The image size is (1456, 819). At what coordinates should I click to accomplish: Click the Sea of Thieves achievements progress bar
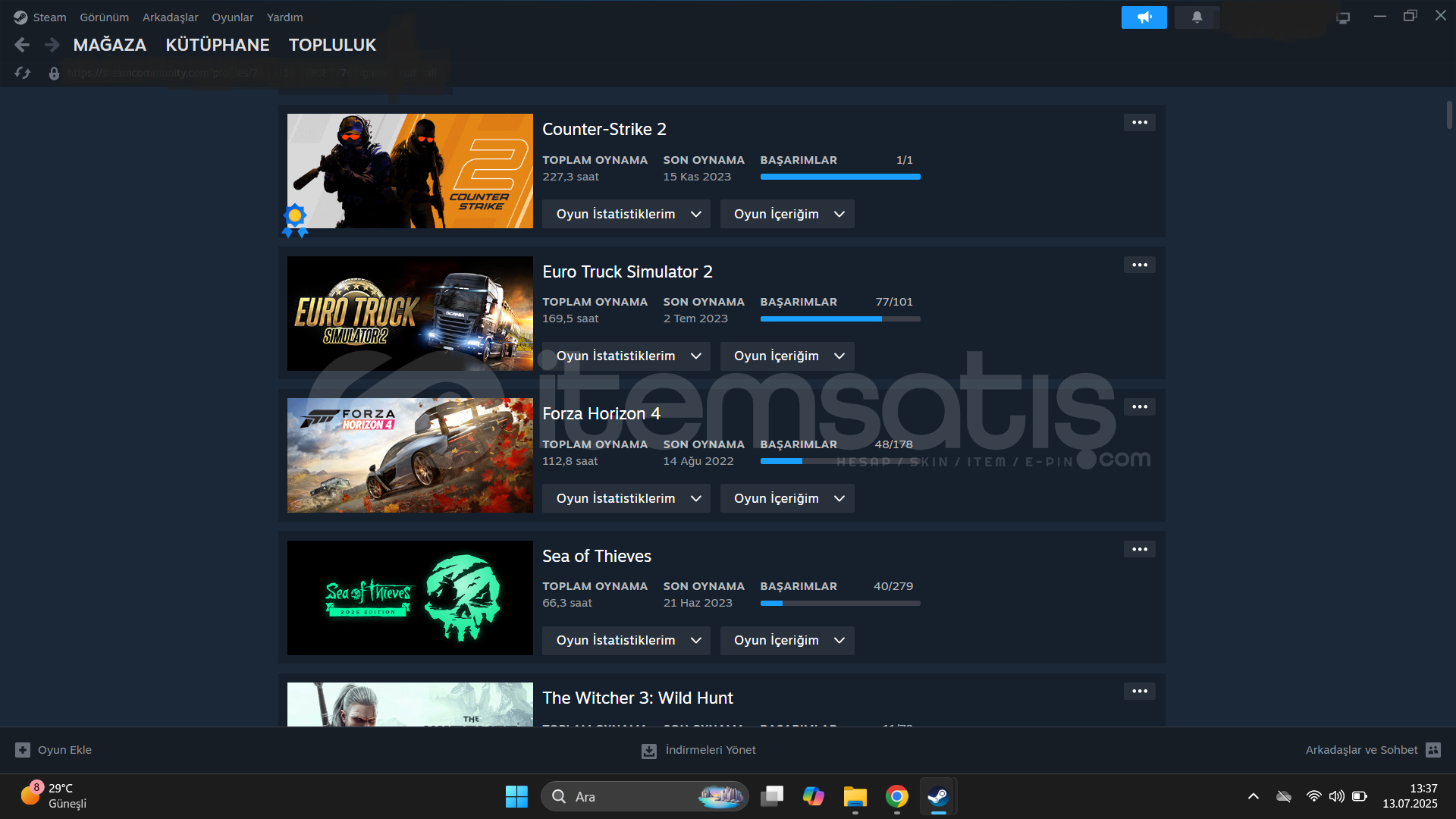point(840,604)
